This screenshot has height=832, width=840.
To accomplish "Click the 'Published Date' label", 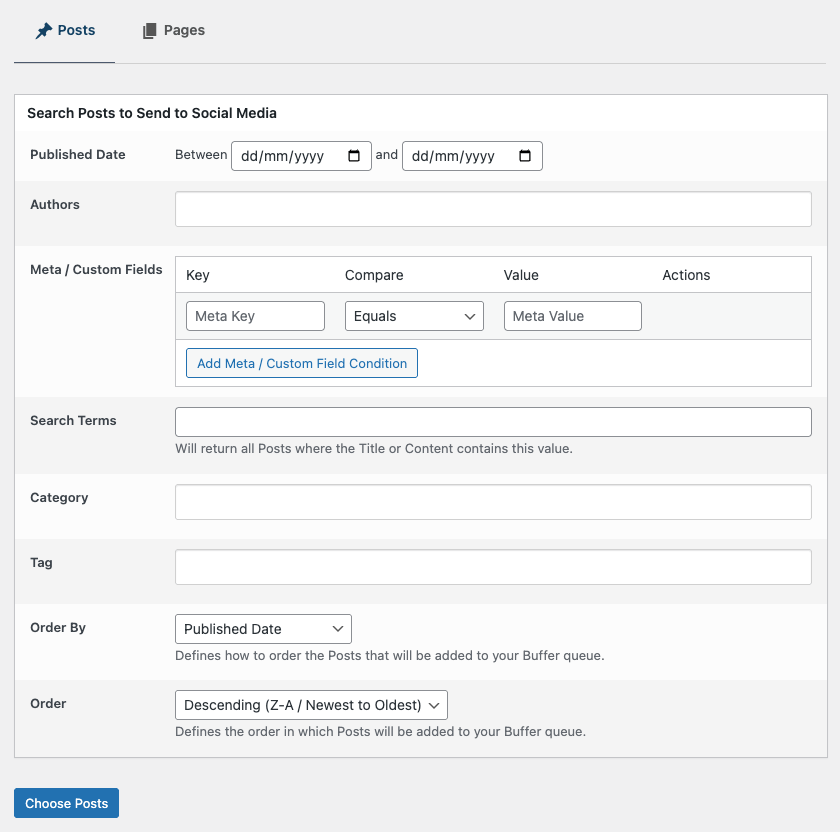I will [x=78, y=154].
